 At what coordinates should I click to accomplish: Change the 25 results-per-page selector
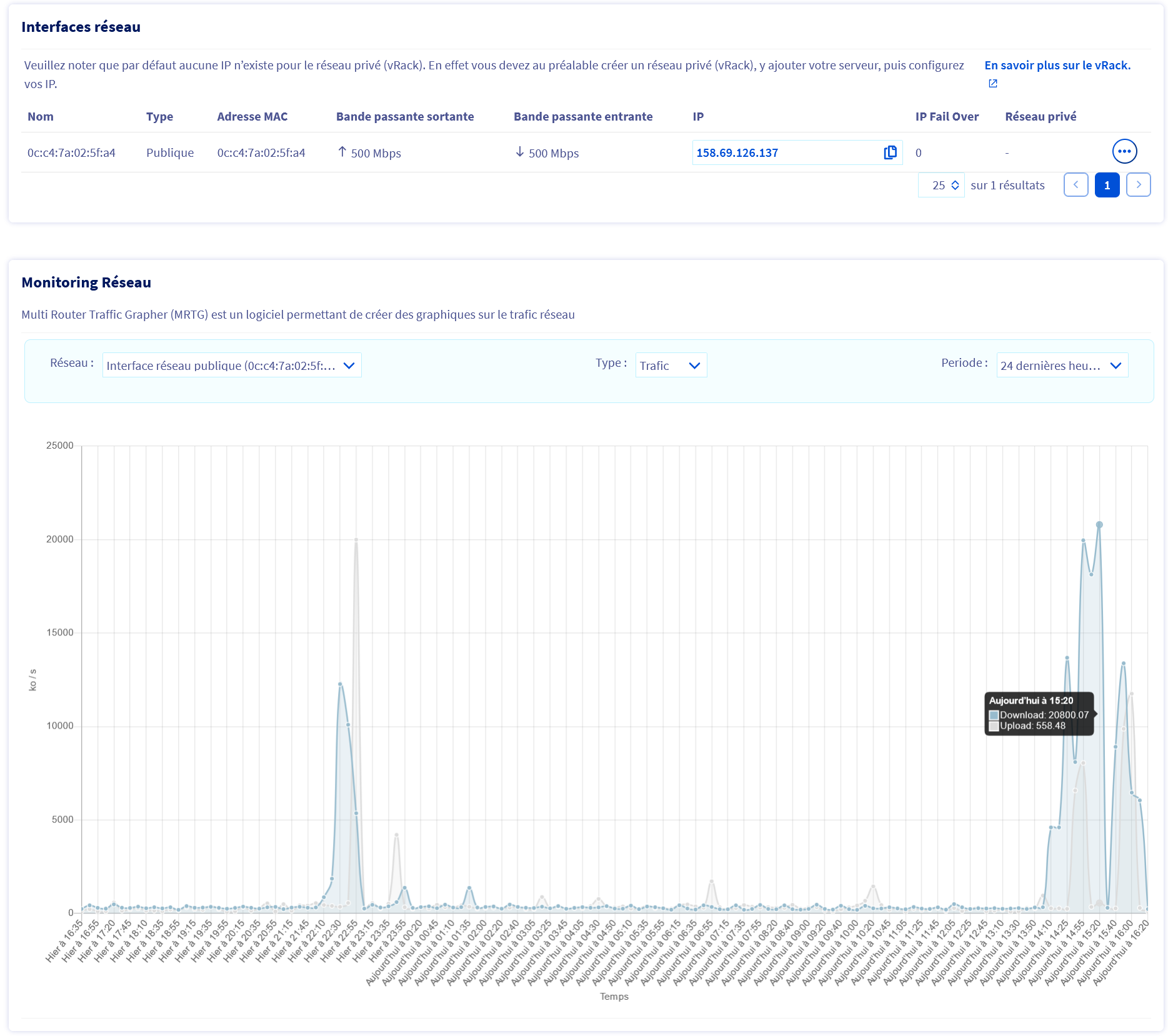(x=941, y=185)
